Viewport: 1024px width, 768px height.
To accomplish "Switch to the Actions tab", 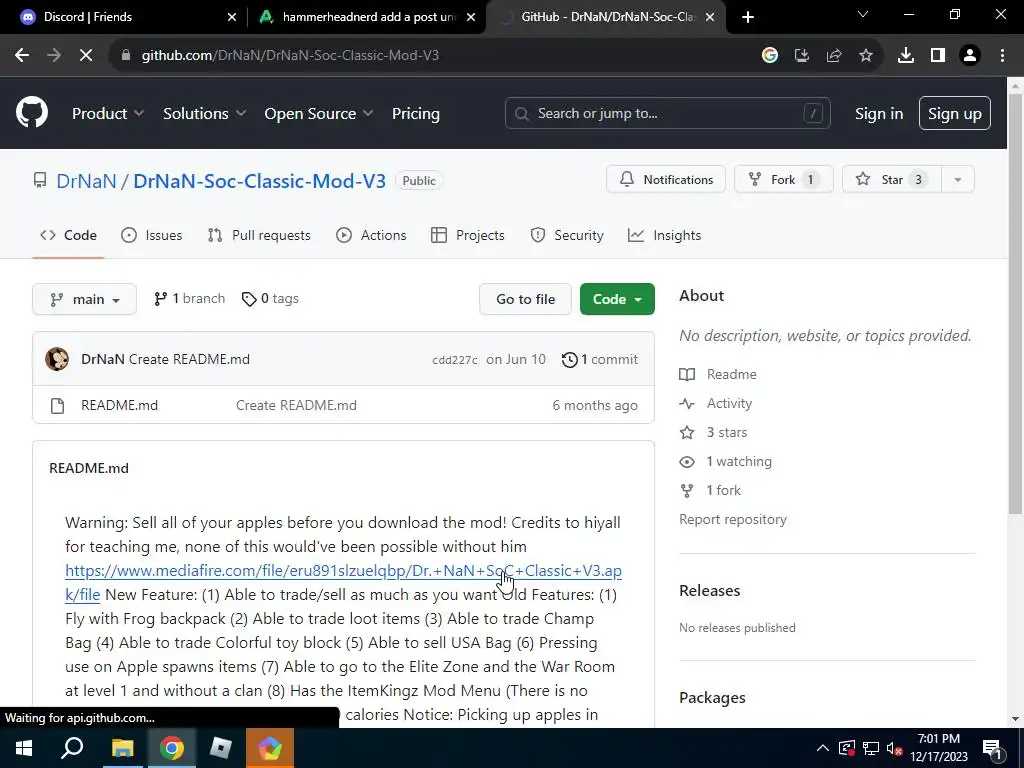I will tap(371, 235).
